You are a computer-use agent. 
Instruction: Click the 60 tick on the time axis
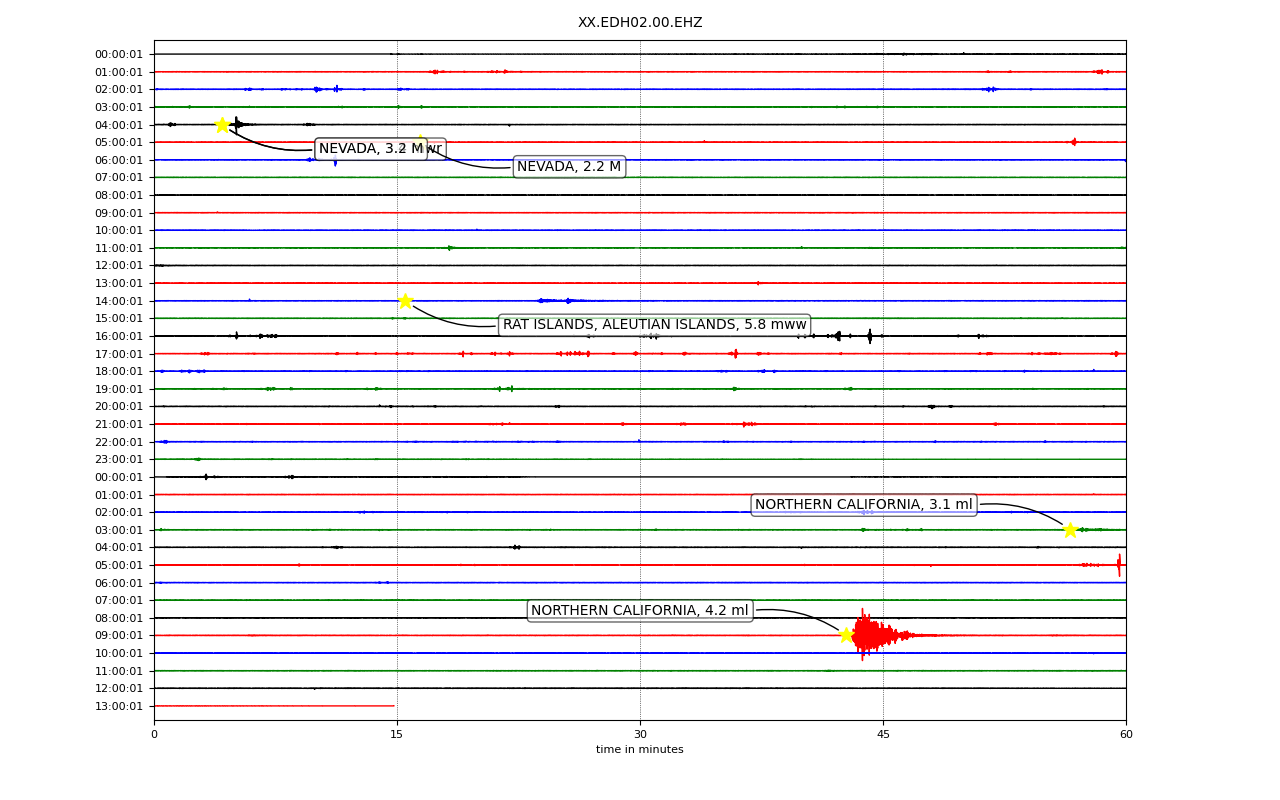(x=1126, y=735)
